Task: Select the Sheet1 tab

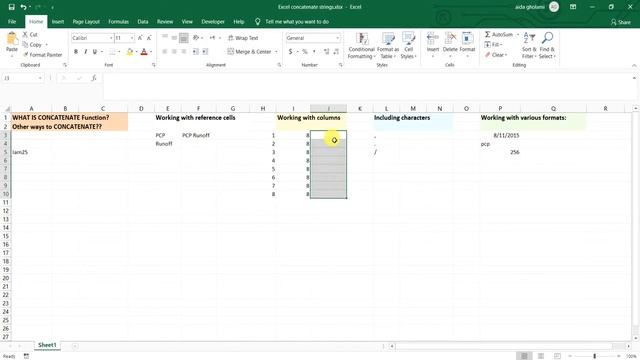Action: click(x=47, y=345)
